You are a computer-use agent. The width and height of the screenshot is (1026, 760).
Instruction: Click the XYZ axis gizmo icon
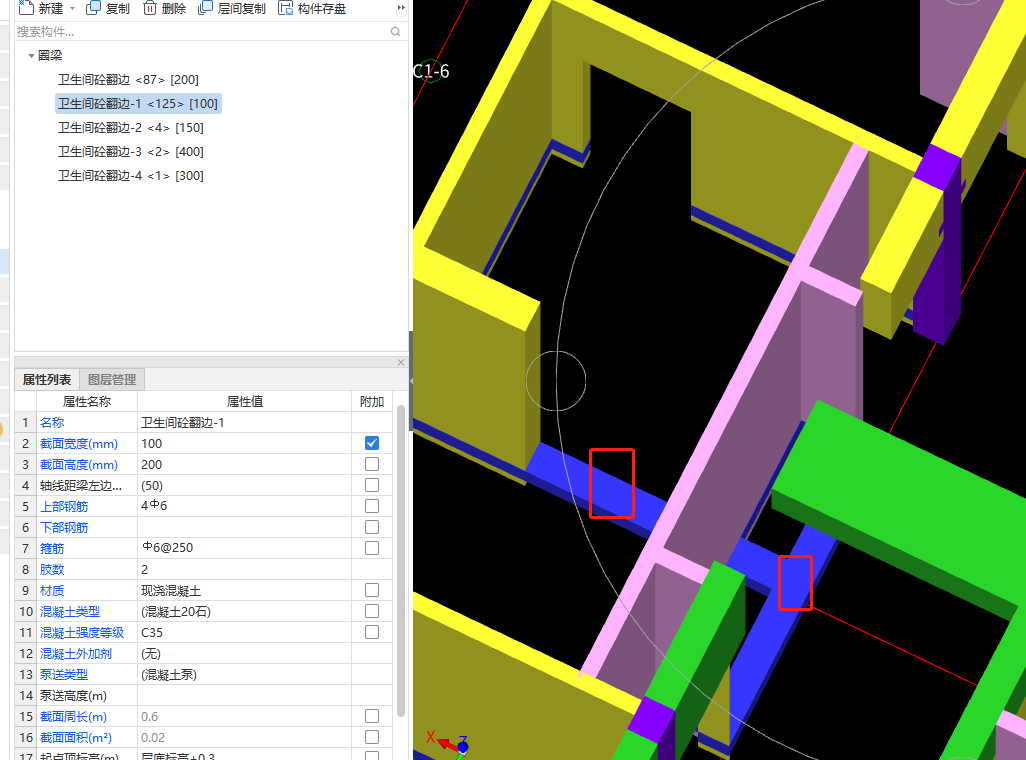pos(450,745)
